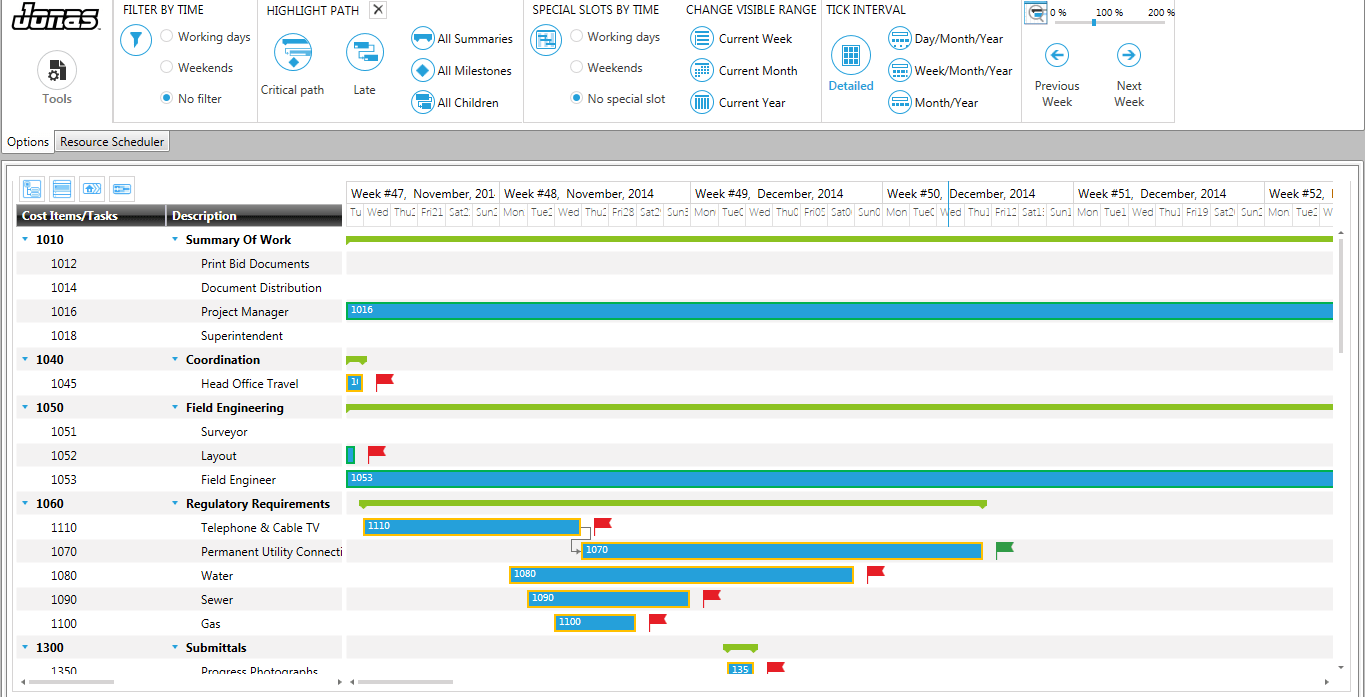Click the zoom magnifier icon
This screenshot has width=1365, height=697.
[x=1038, y=13]
